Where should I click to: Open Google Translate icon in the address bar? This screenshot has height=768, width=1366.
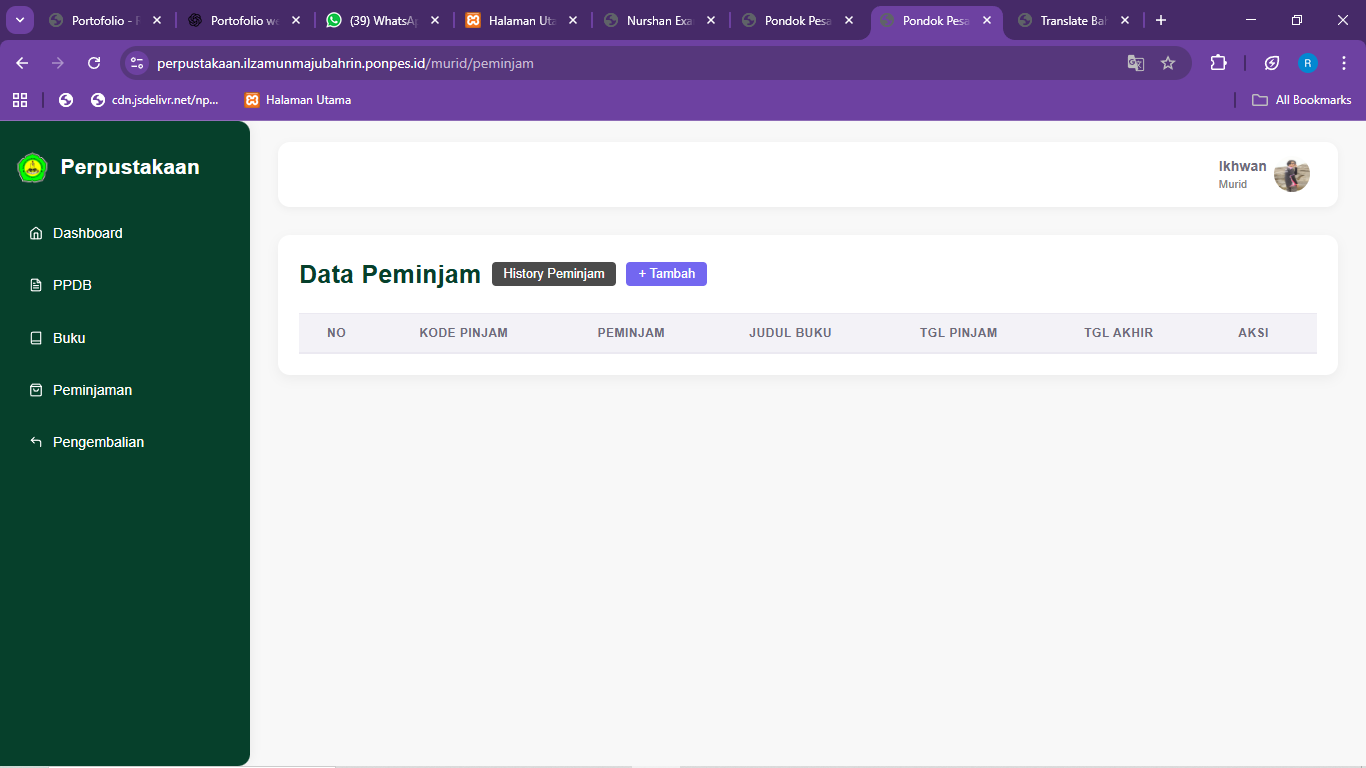pyautogui.click(x=1135, y=62)
